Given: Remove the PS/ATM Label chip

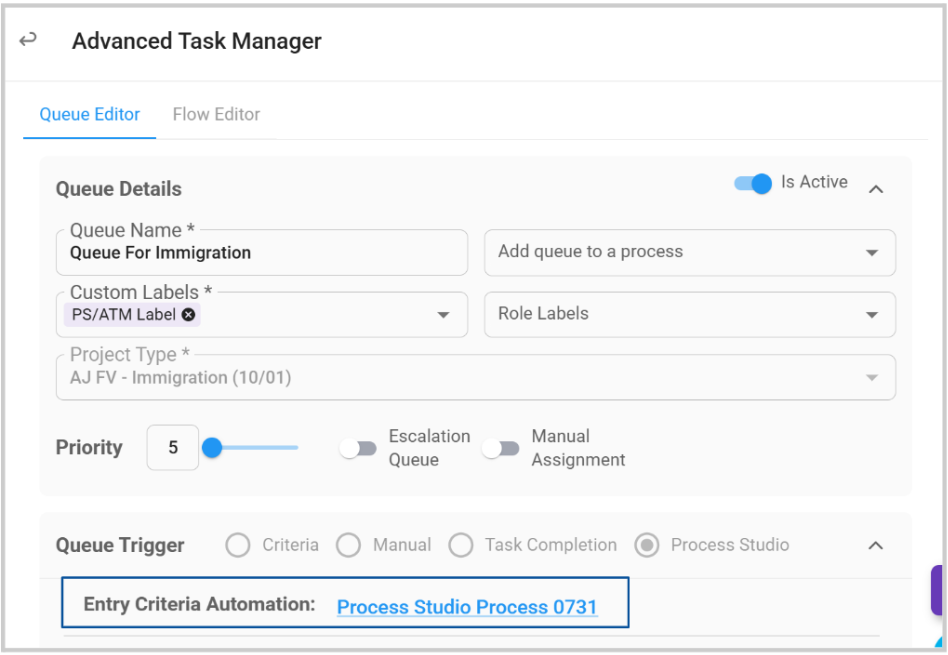Looking at the screenshot, I should click(189, 314).
